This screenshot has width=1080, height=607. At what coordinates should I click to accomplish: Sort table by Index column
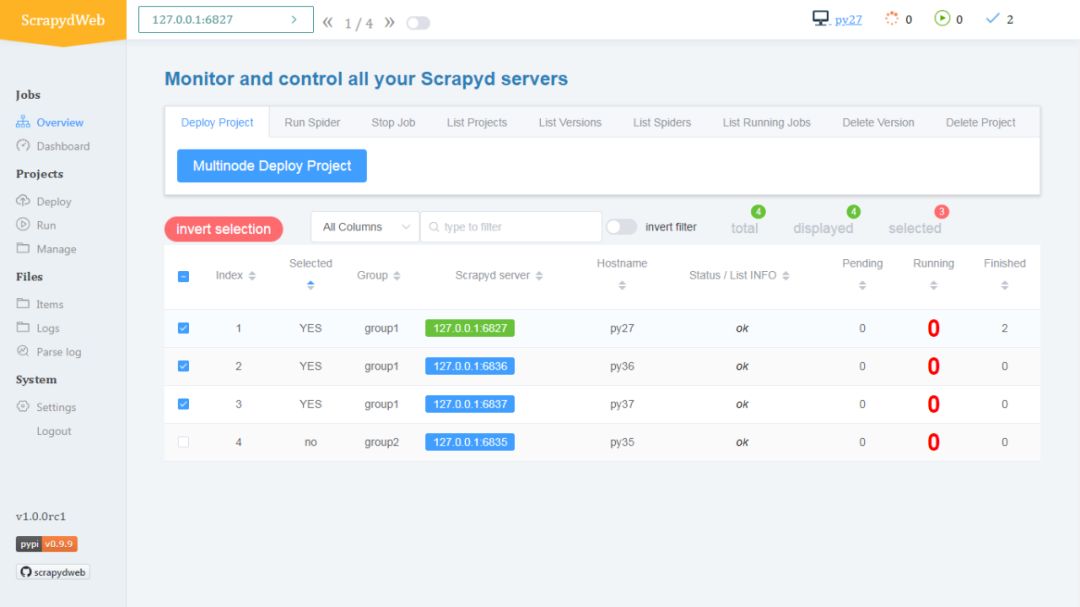point(252,276)
